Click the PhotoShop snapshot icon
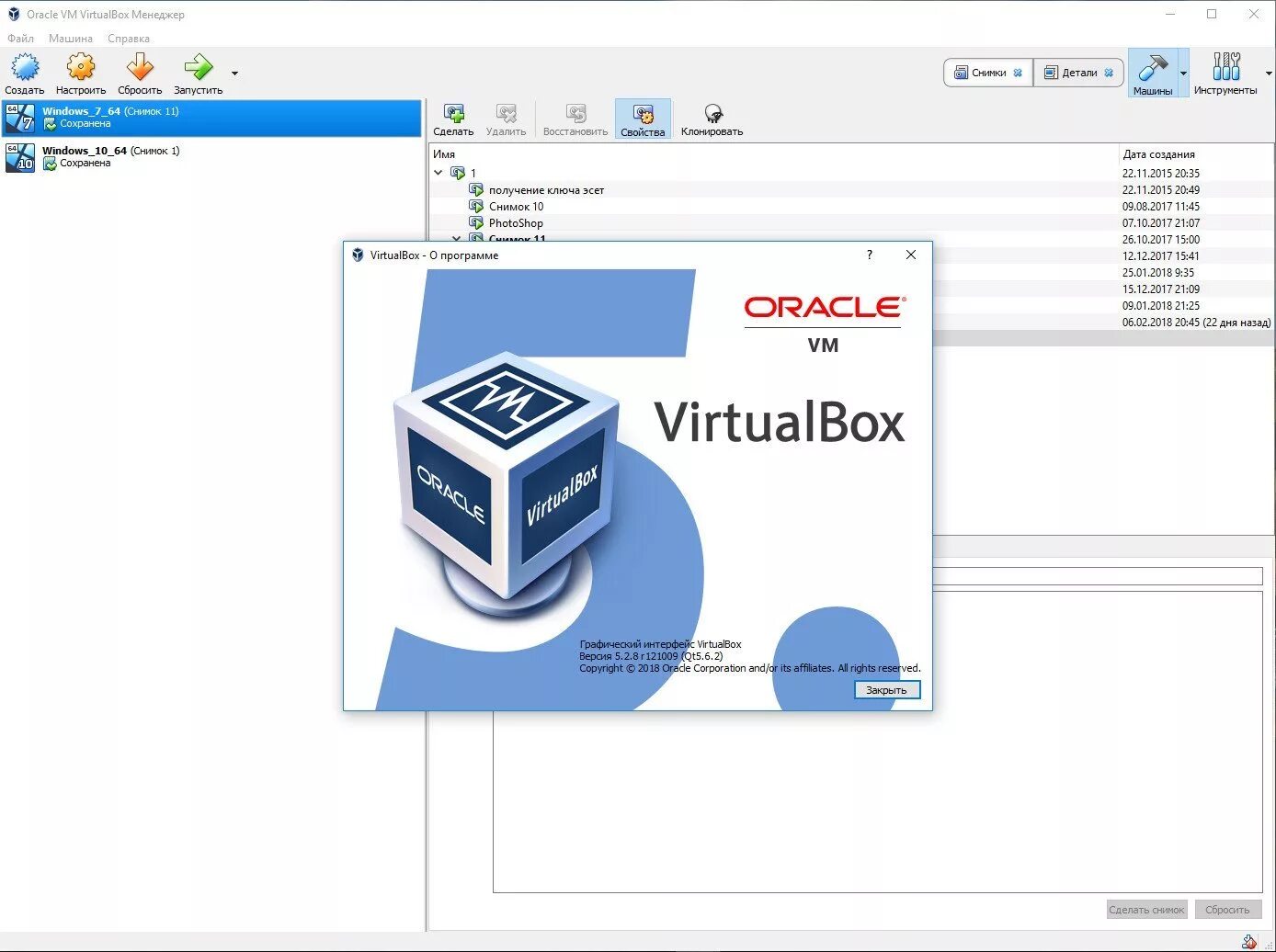Image resolution: width=1276 pixels, height=952 pixels. point(476,223)
